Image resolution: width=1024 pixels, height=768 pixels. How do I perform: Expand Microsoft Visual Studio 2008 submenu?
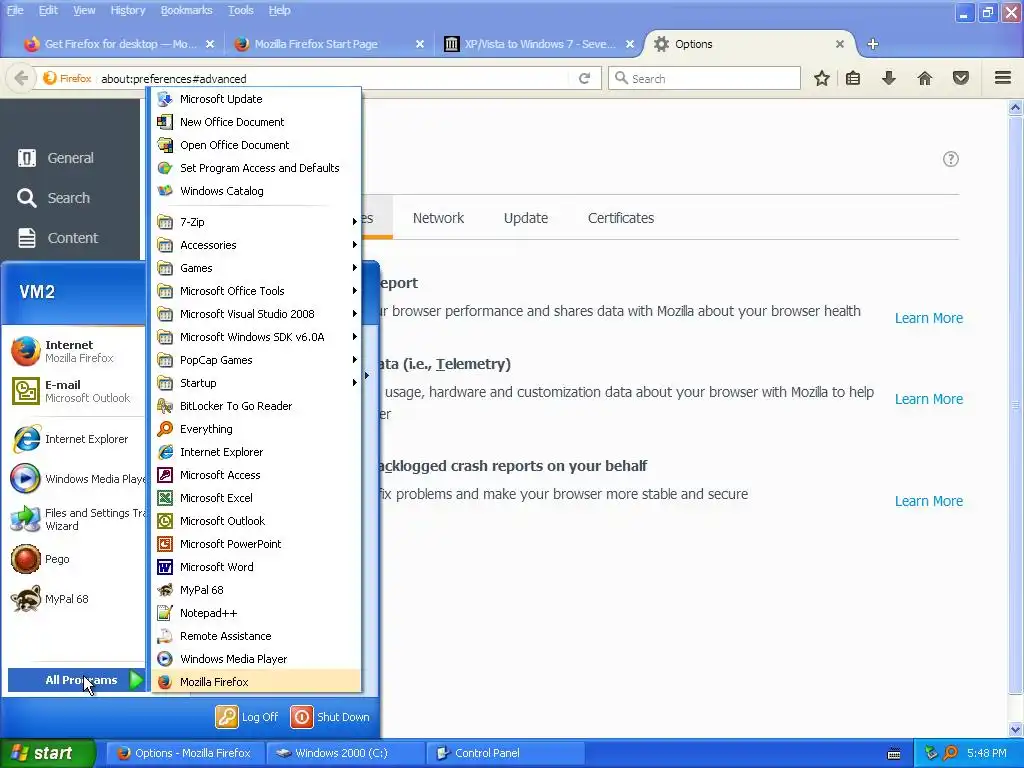point(256,313)
